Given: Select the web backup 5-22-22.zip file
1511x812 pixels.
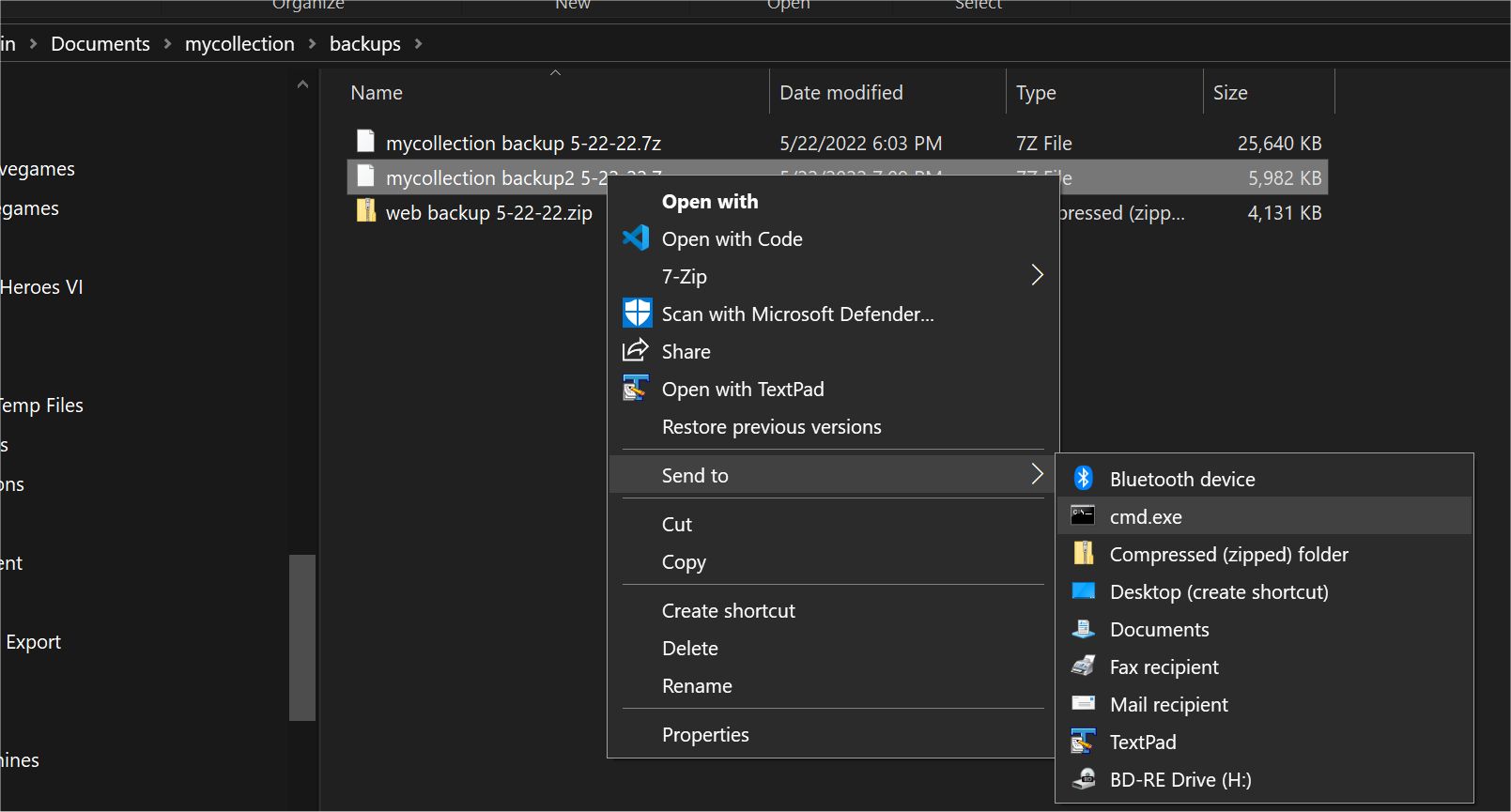Looking at the screenshot, I should point(488,213).
